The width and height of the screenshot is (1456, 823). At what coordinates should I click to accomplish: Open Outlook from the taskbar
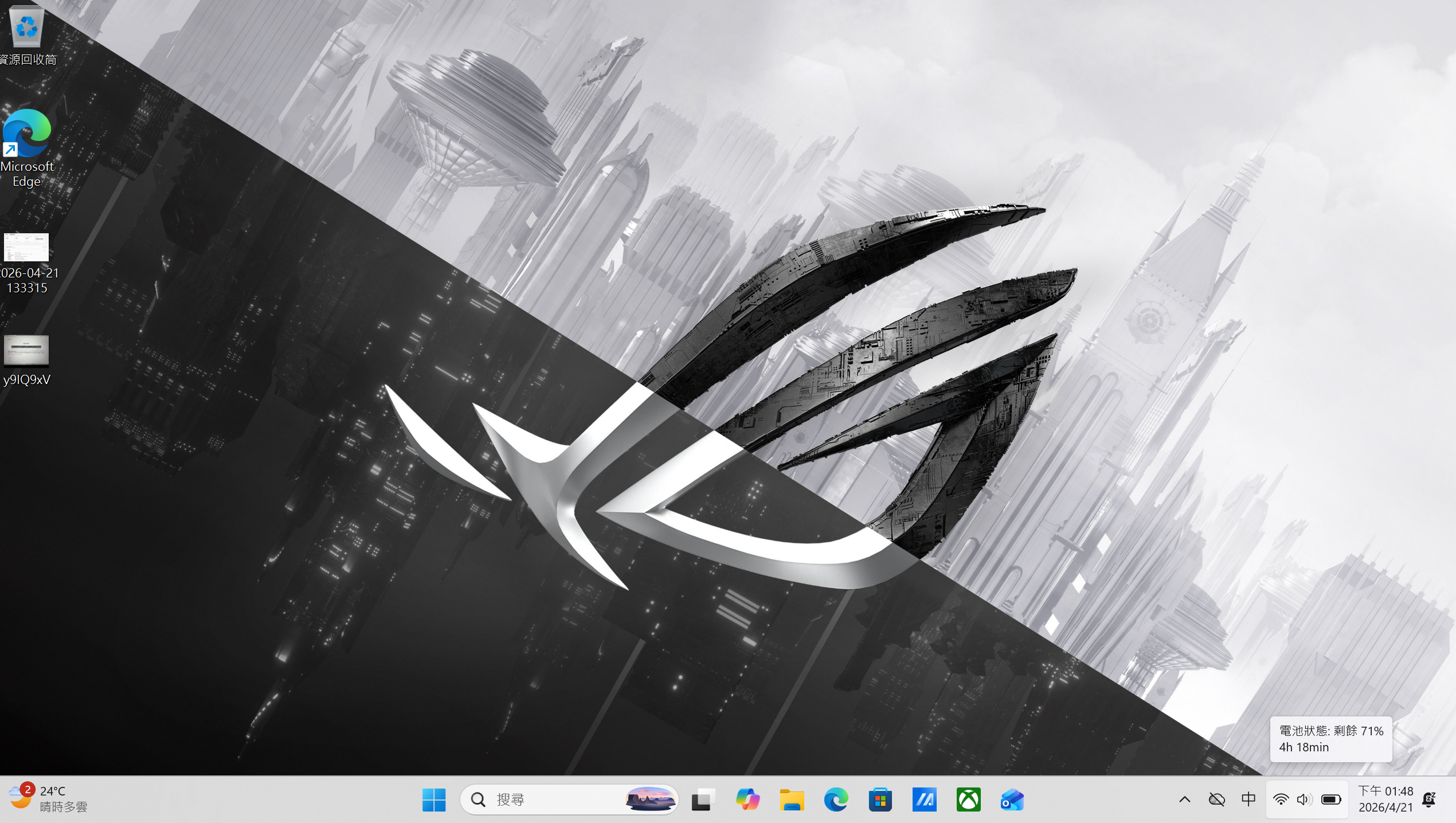tap(1012, 800)
